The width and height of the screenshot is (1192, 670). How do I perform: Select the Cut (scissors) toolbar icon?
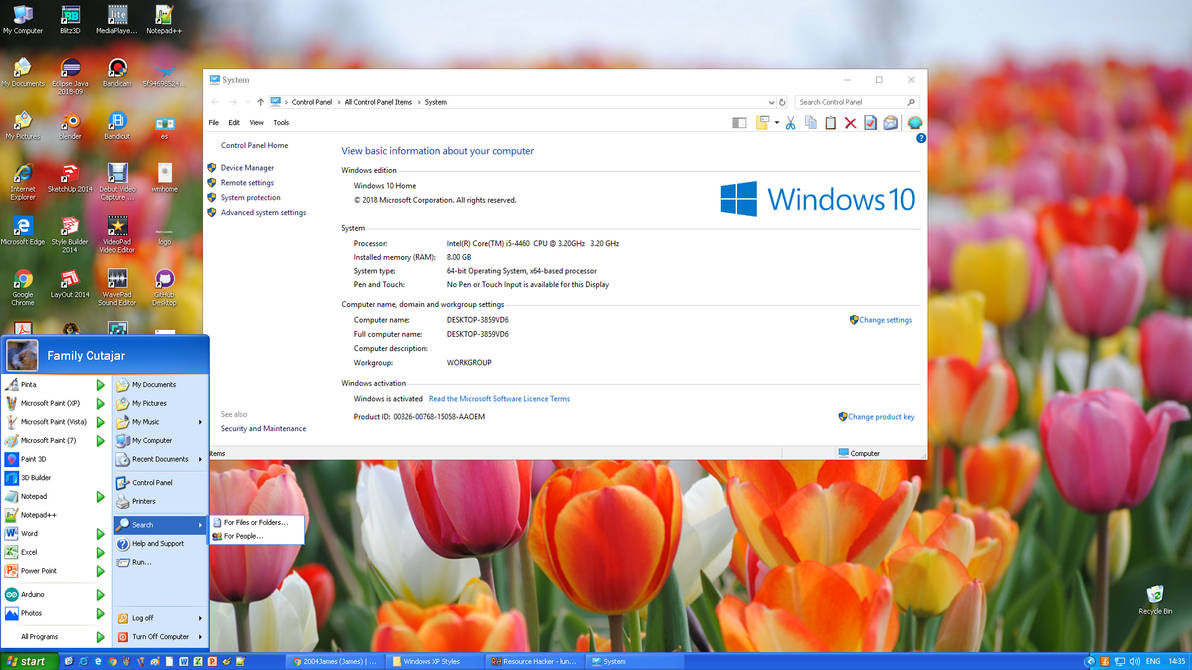(x=790, y=122)
